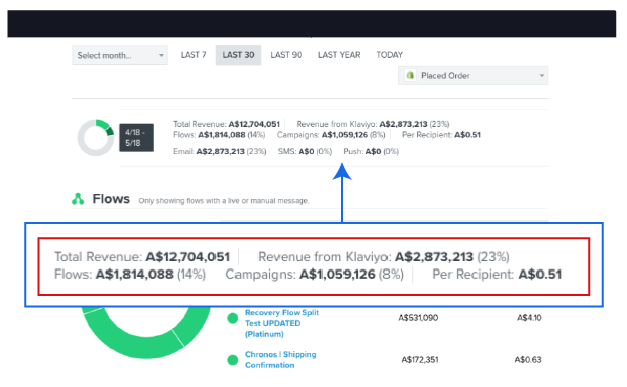627x387 pixels.
Task: Open Chronos Shipping Confirmation flow link
Action: click(280, 359)
